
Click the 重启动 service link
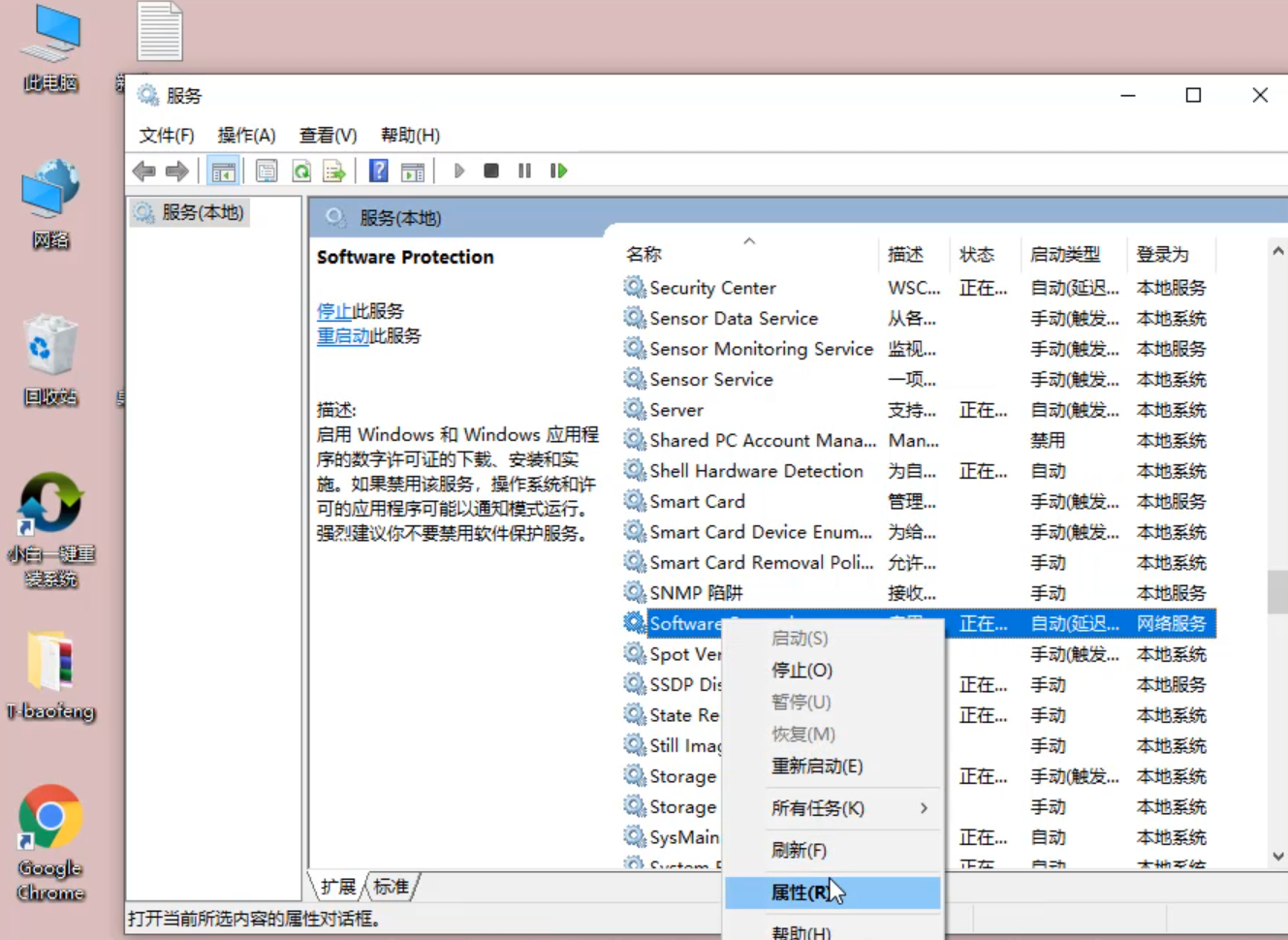point(342,336)
